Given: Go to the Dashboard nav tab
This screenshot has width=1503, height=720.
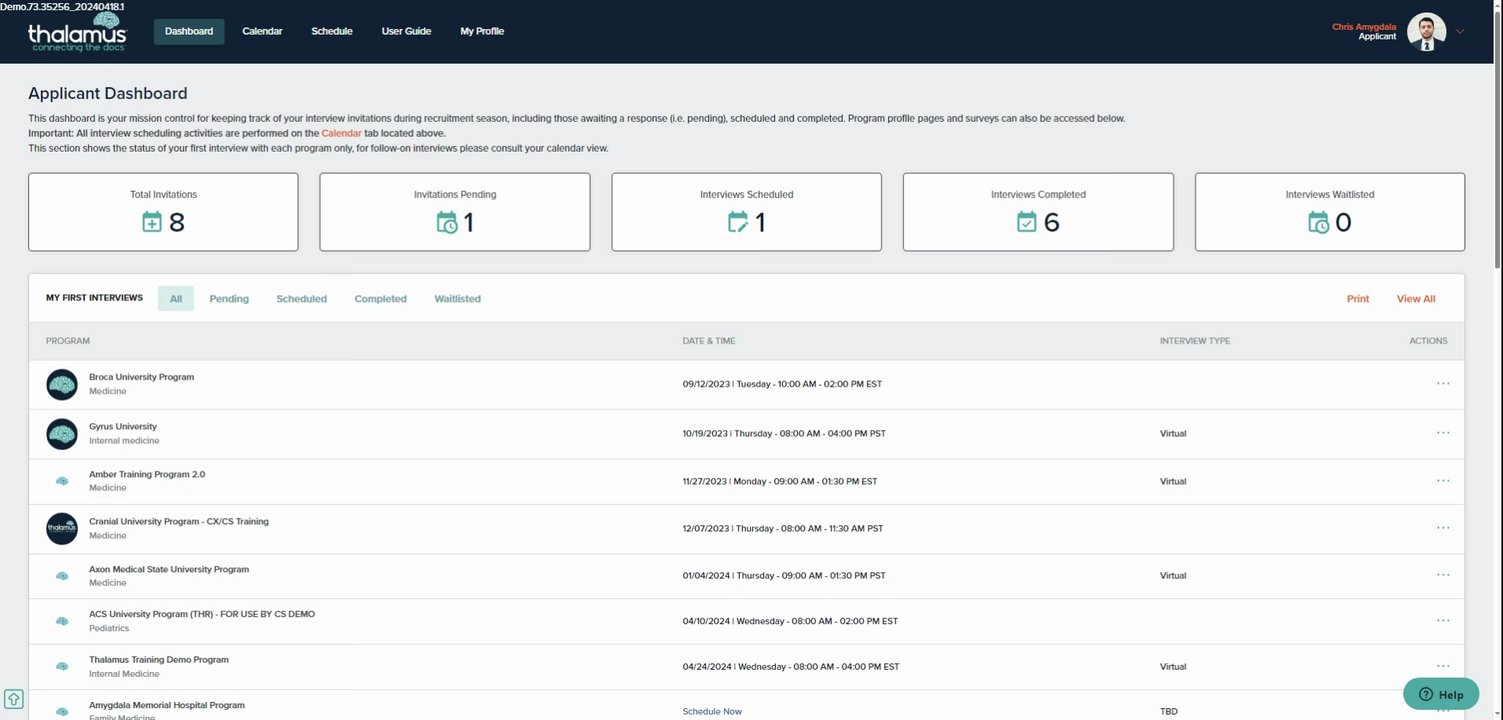Looking at the screenshot, I should coord(189,31).
